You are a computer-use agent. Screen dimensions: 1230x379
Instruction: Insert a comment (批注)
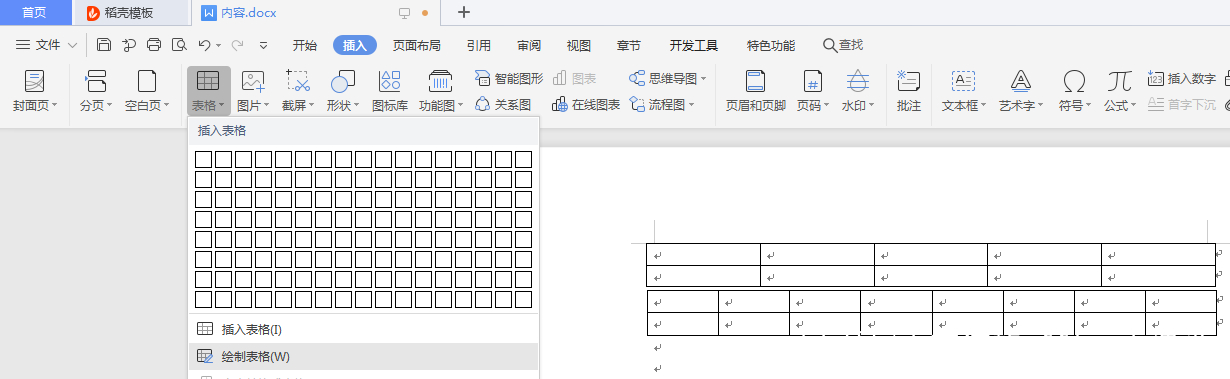909,92
